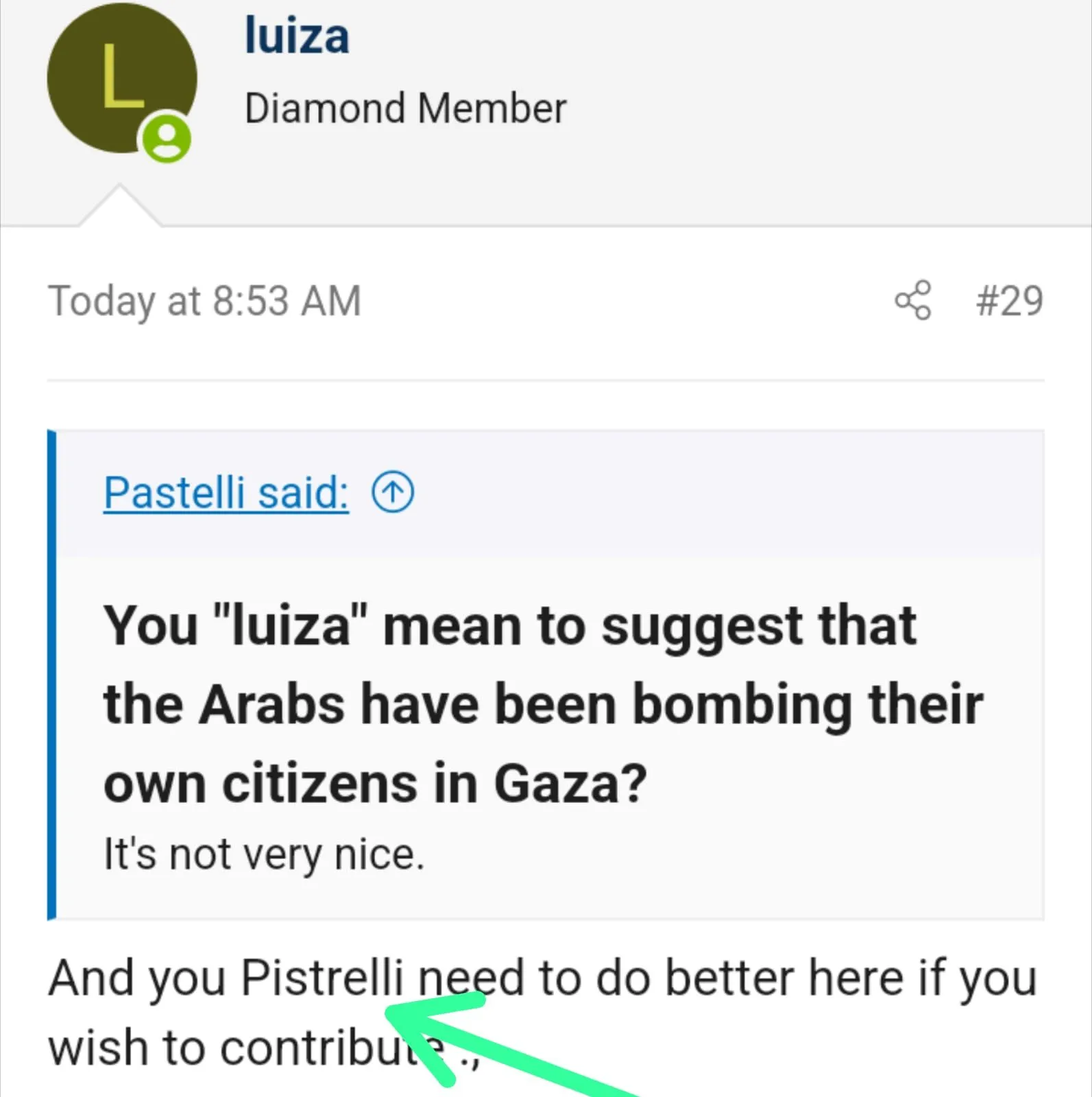Click the triangular pointer below the avatar
Image resolution: width=1092 pixels, height=1097 pixels.
(120, 206)
